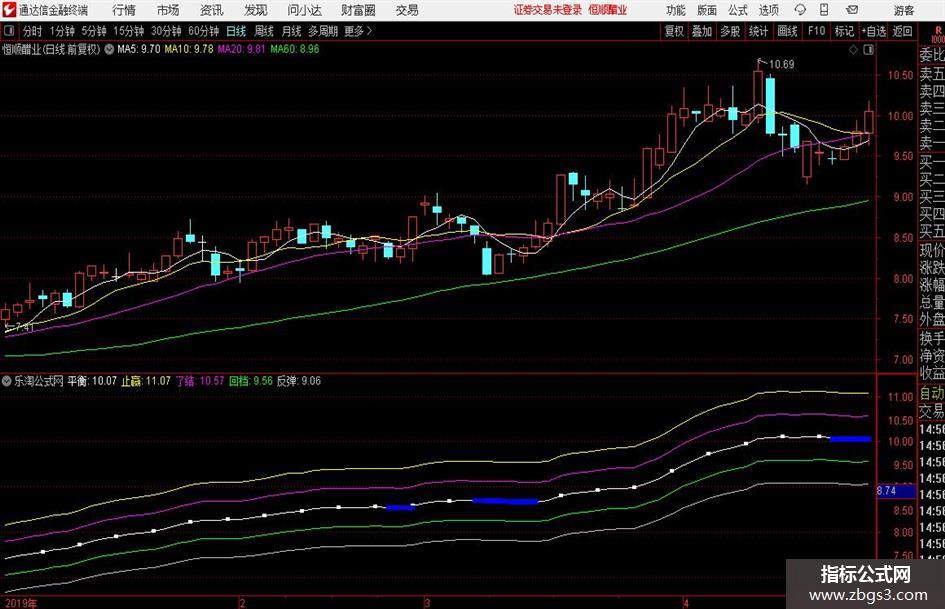Screen dimensions: 945x609
Task: Expand main chart indicator dropdown beside 恒顺醋业
Action: [109, 49]
